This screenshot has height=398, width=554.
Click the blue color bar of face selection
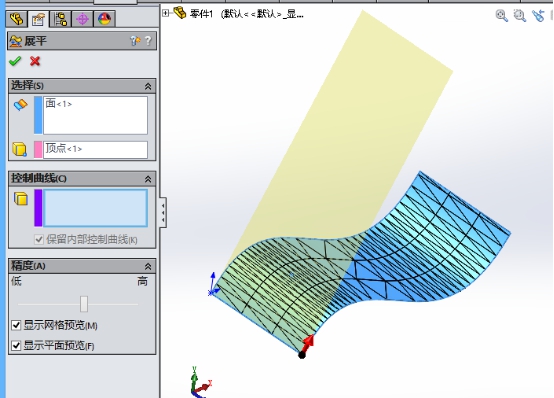pyautogui.click(x=38, y=115)
